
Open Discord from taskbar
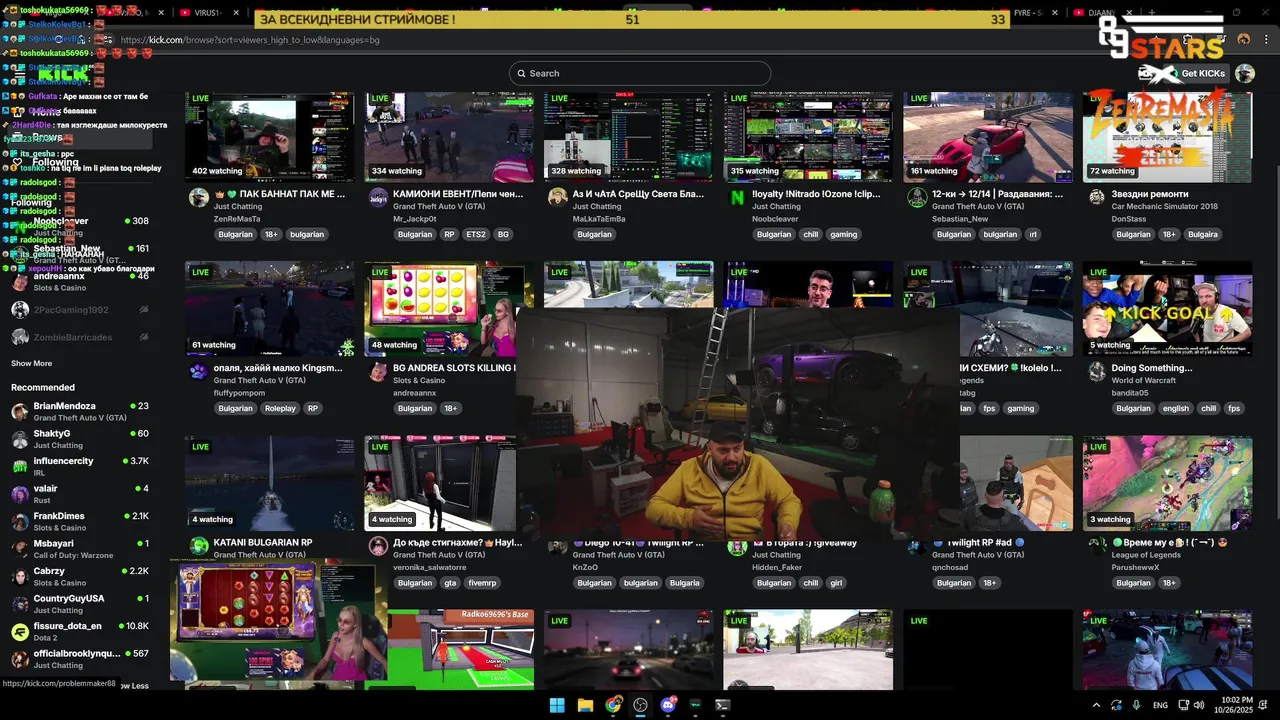(x=668, y=705)
